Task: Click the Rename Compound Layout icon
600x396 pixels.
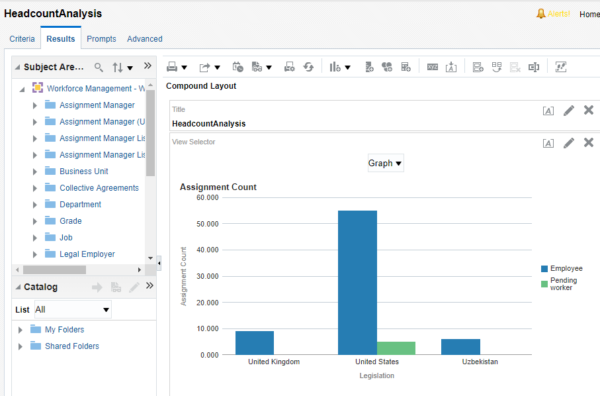Action: click(534, 67)
